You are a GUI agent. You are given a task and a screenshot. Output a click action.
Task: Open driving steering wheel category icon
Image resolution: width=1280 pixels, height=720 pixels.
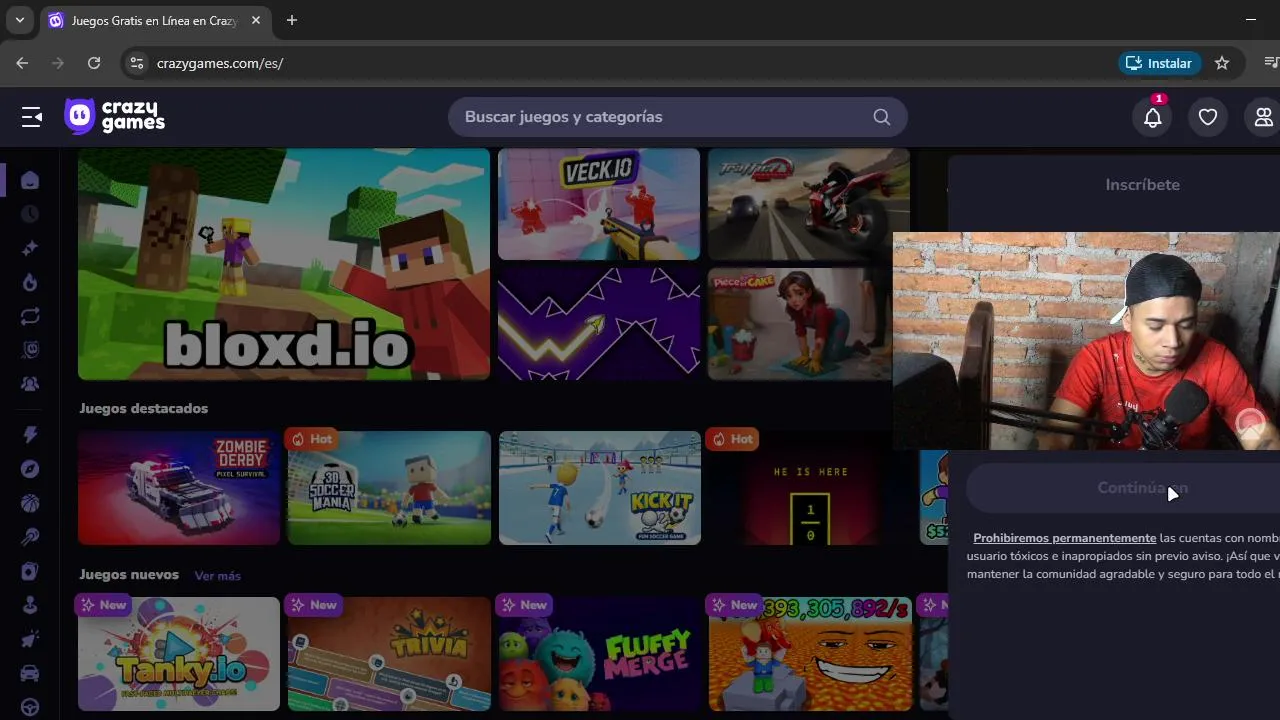click(30, 707)
